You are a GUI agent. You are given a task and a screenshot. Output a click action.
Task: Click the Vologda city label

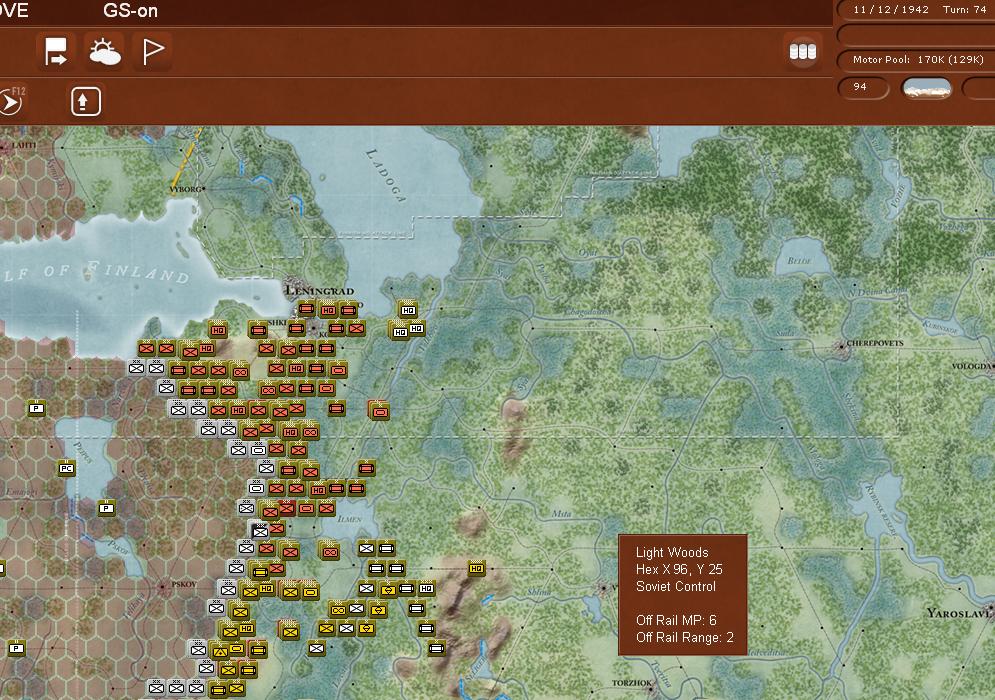coord(973,366)
